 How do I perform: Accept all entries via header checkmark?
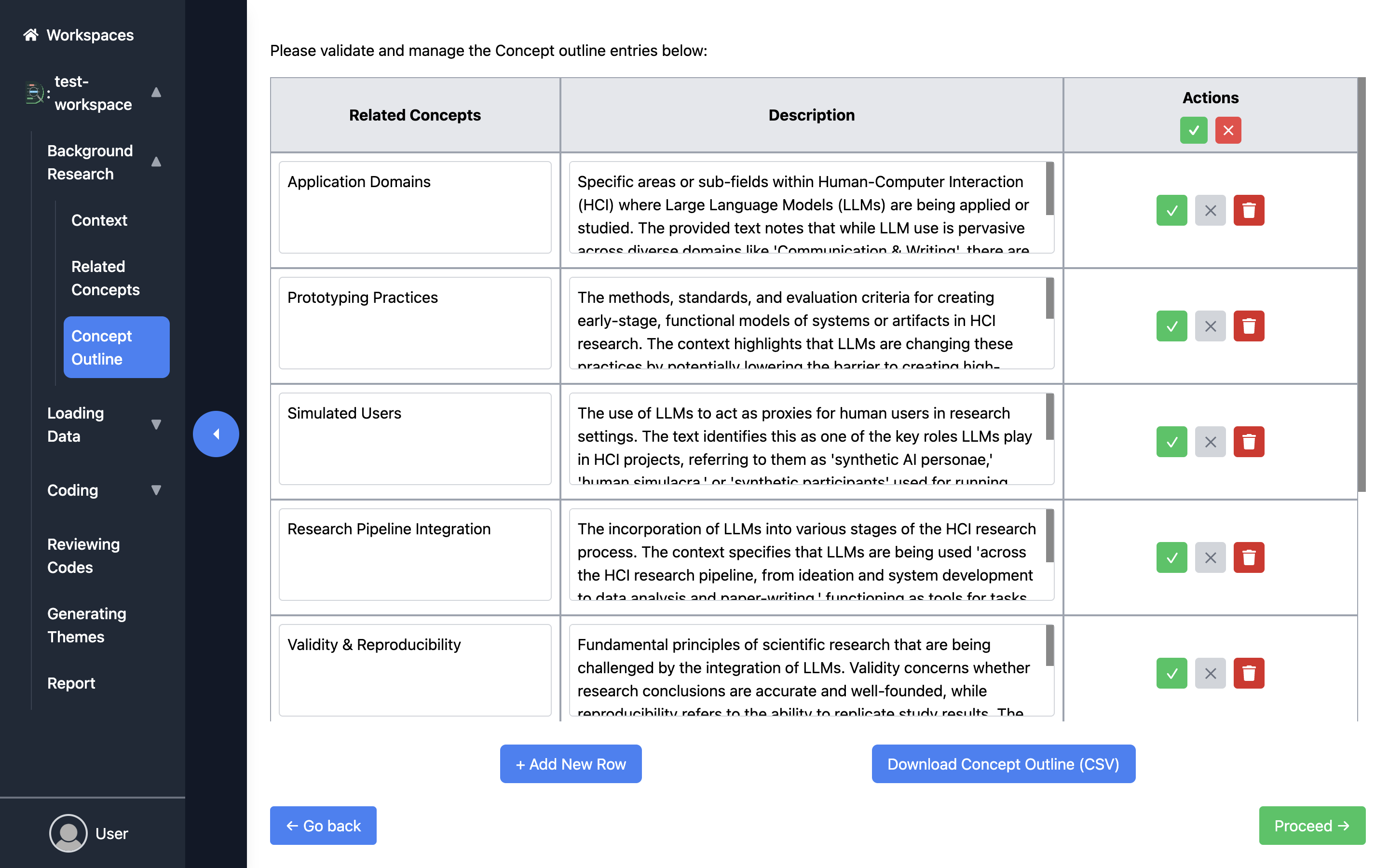pos(1193,130)
